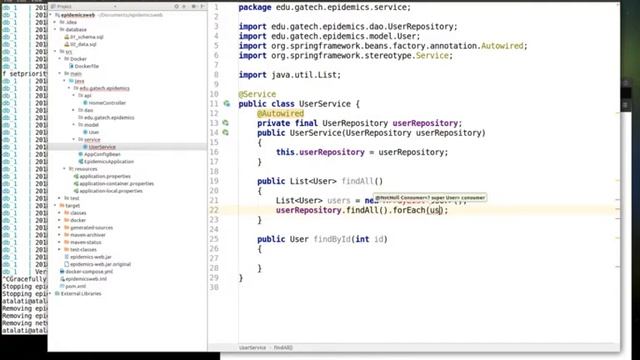Viewport: 640px width, 360px height.
Task: Click the bean gutter icon on line 11
Action: pyautogui.click(x=227, y=104)
